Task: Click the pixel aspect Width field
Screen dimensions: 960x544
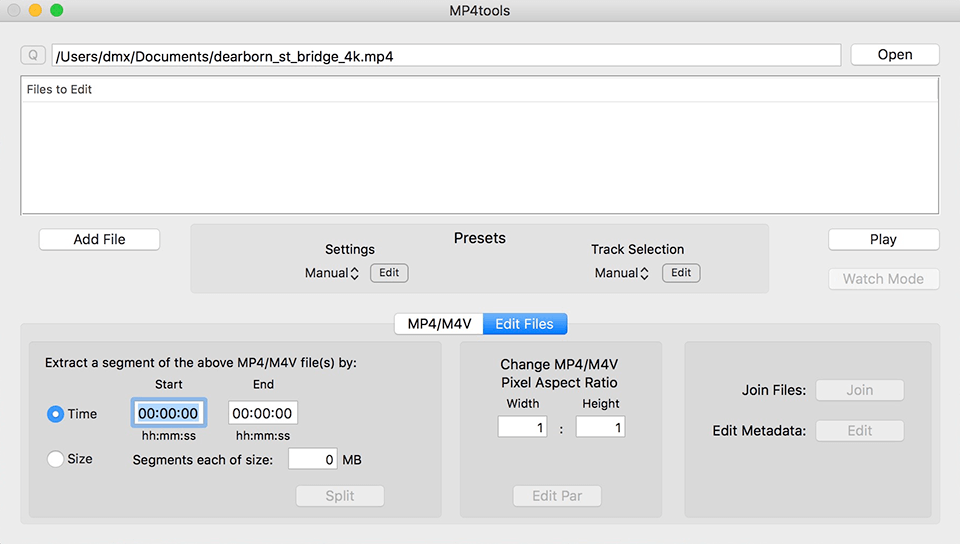Action: pyautogui.click(x=522, y=427)
